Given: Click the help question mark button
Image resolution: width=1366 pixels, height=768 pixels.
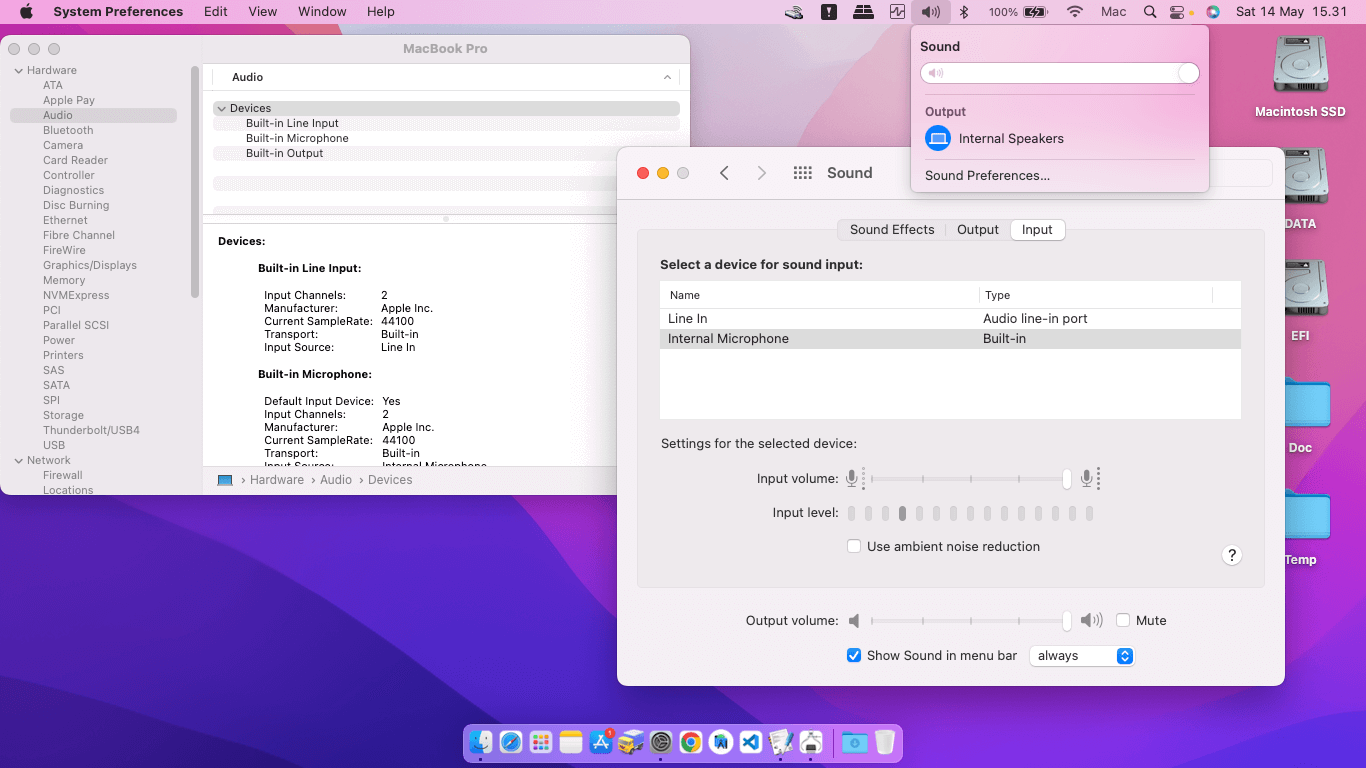Looking at the screenshot, I should click(1232, 555).
